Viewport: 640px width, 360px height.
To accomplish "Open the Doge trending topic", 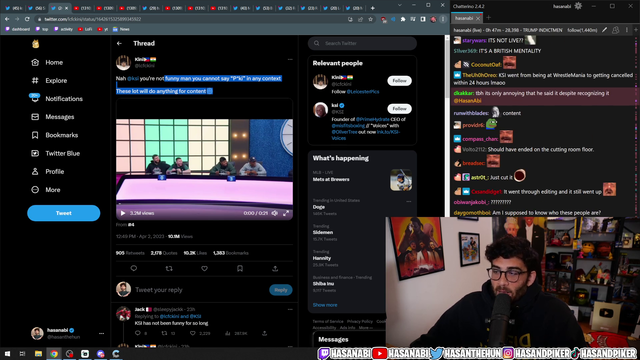I will pos(319,207).
